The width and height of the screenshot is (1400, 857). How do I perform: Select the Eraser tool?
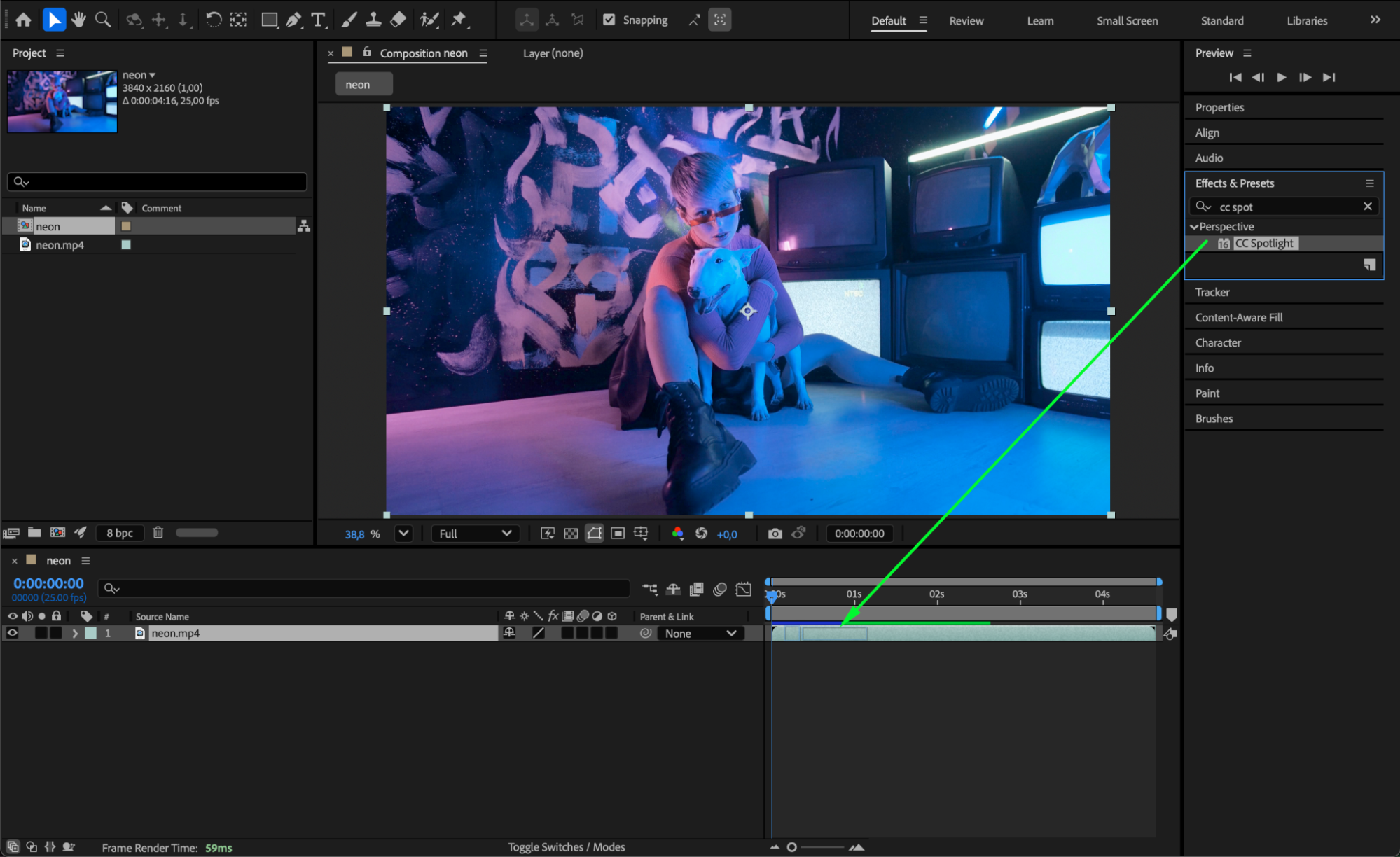(x=398, y=20)
